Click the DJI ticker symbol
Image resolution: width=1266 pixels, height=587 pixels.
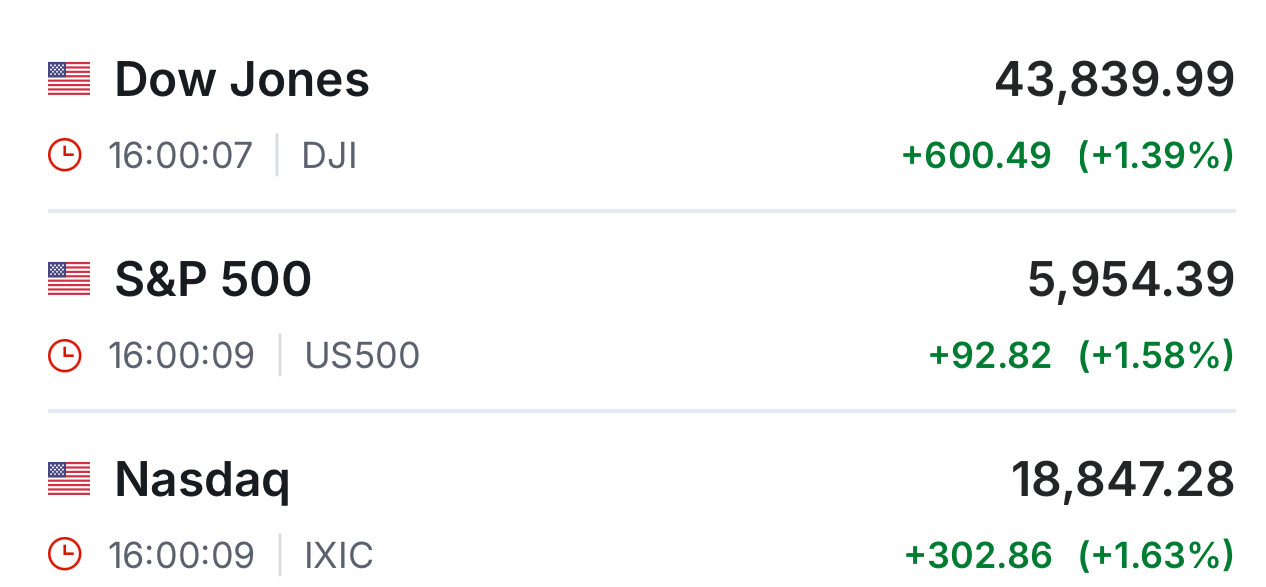point(329,156)
